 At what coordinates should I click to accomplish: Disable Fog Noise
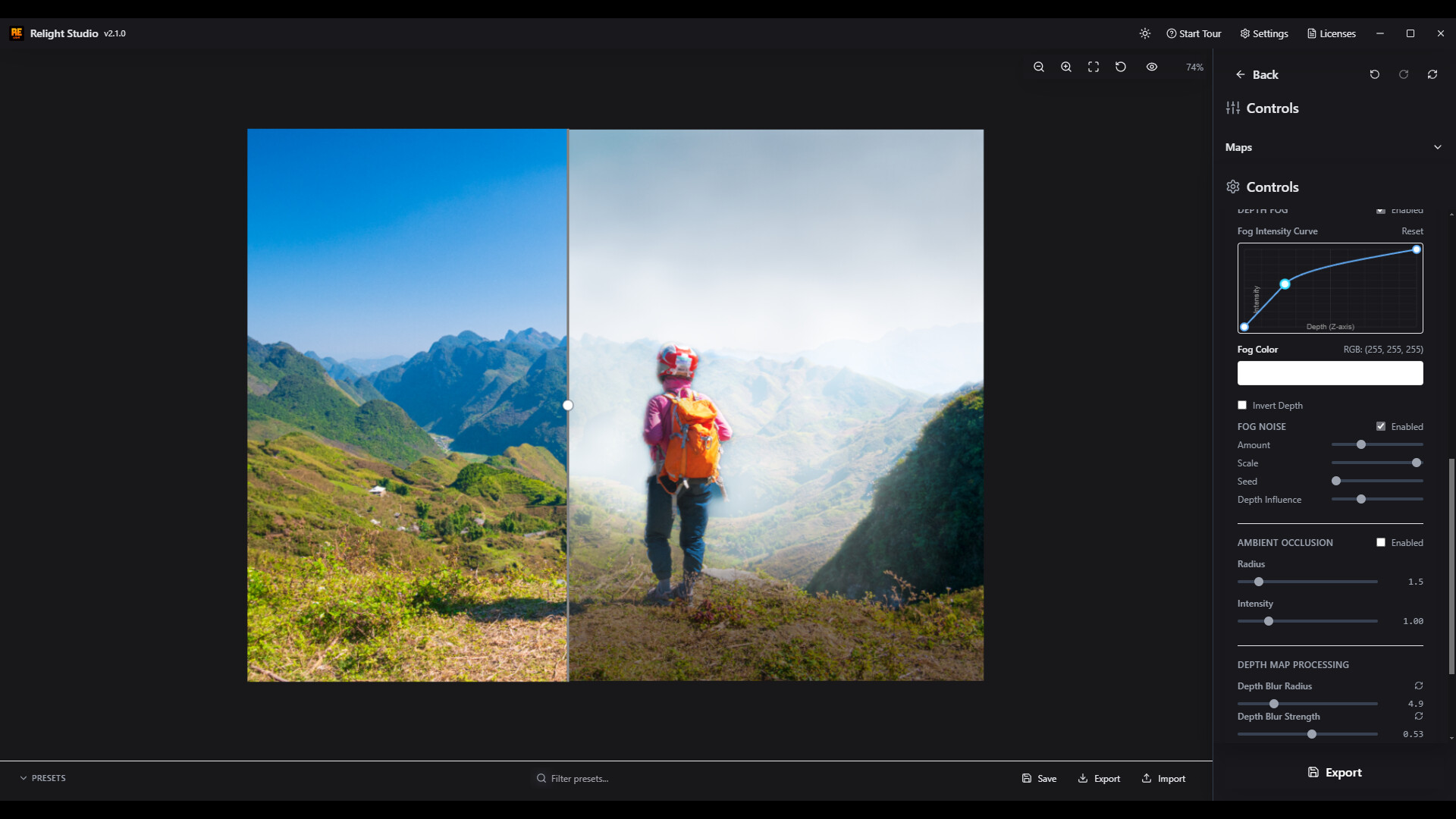[1382, 426]
